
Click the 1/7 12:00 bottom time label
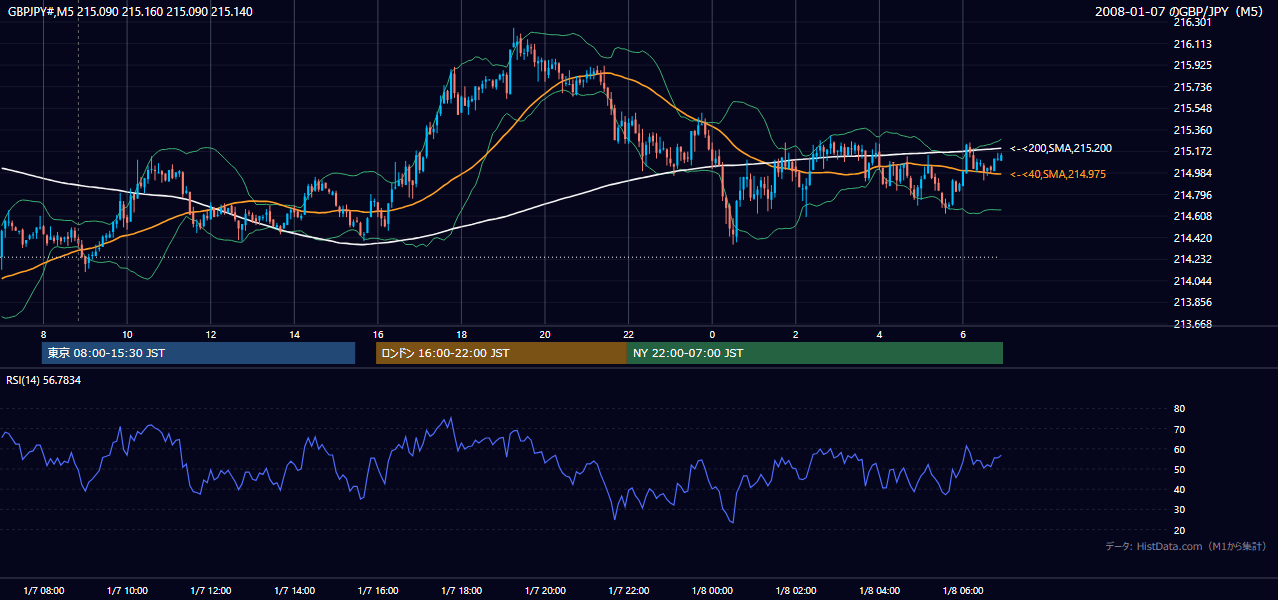coord(210,591)
